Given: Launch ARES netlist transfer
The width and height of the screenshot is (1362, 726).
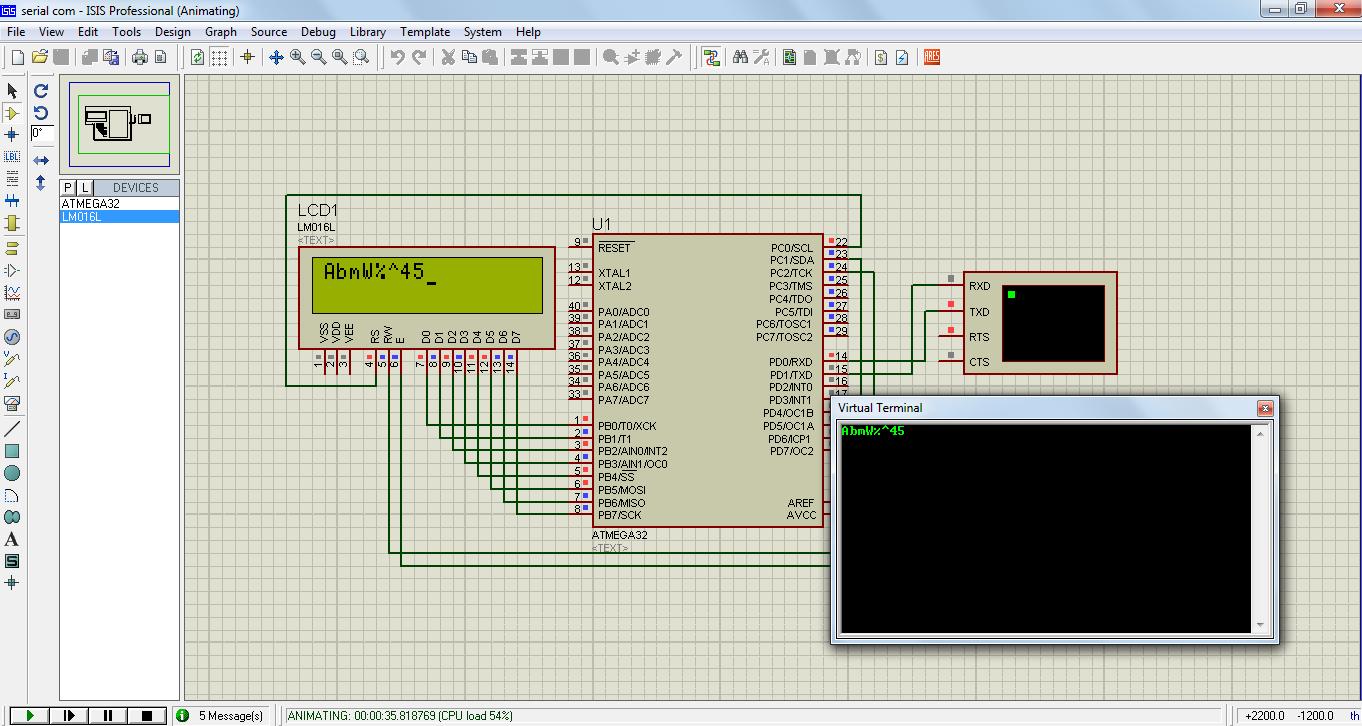Looking at the screenshot, I should pyautogui.click(x=932, y=57).
